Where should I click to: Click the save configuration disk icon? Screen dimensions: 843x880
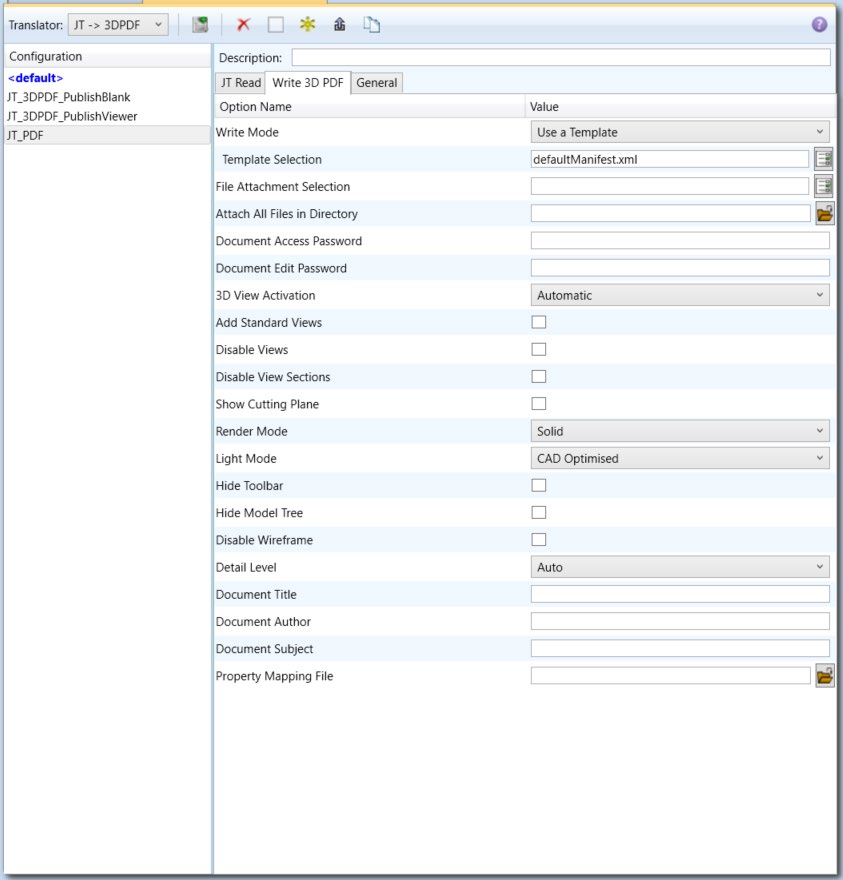[200, 25]
